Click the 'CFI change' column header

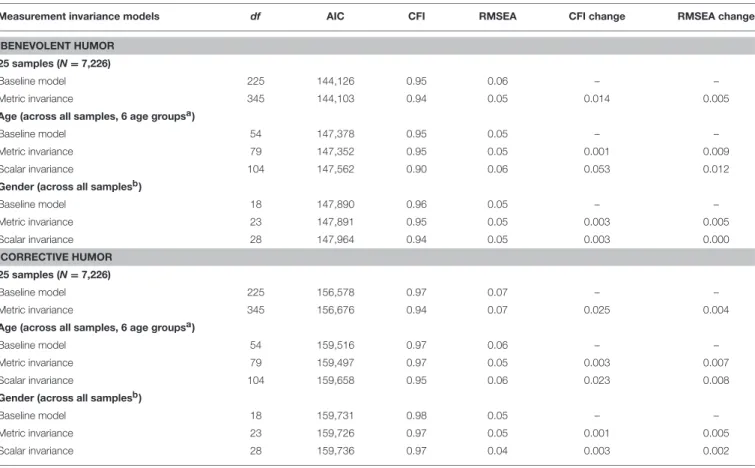(597, 16)
